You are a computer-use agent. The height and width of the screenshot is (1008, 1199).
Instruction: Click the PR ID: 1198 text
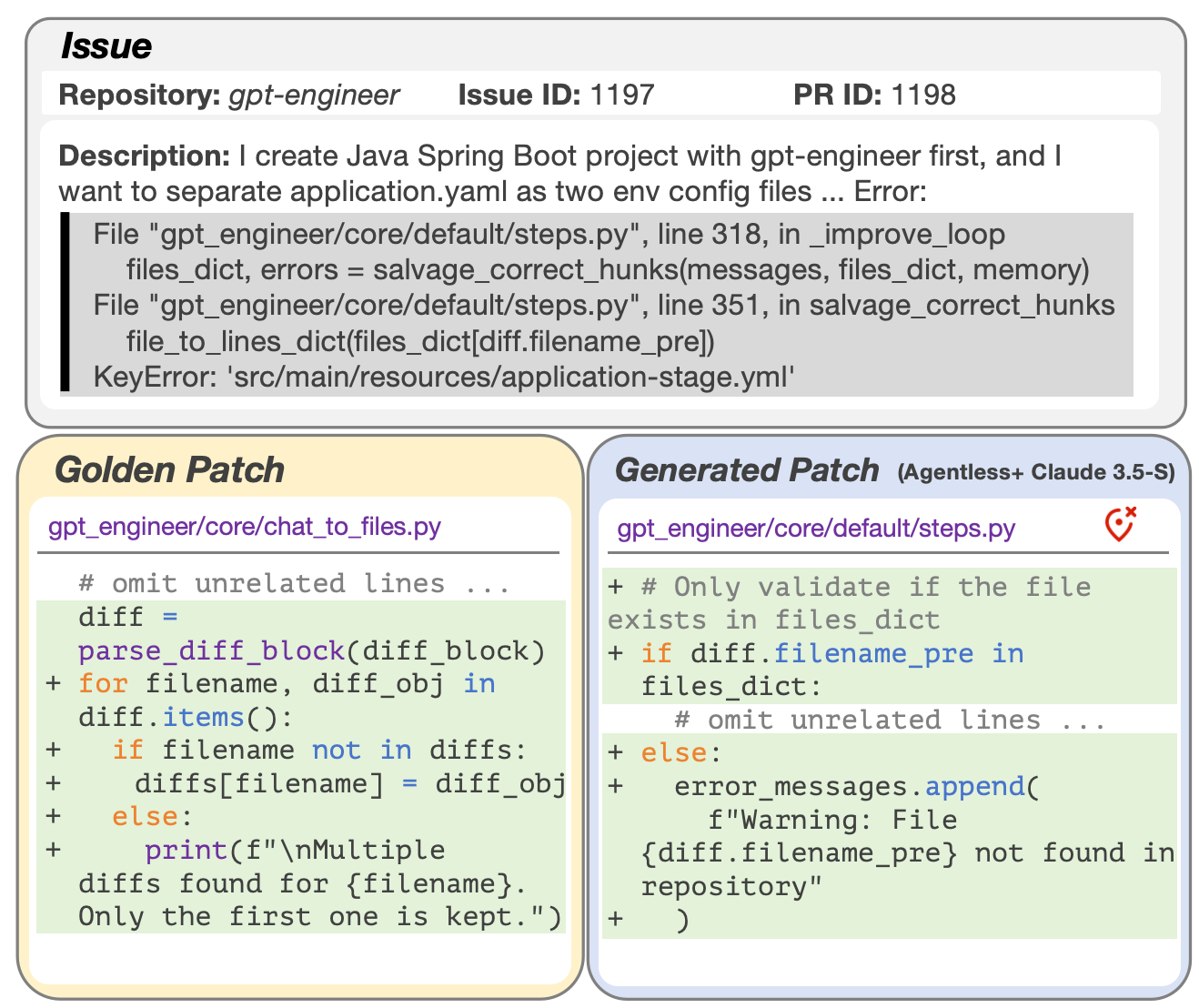874,95
